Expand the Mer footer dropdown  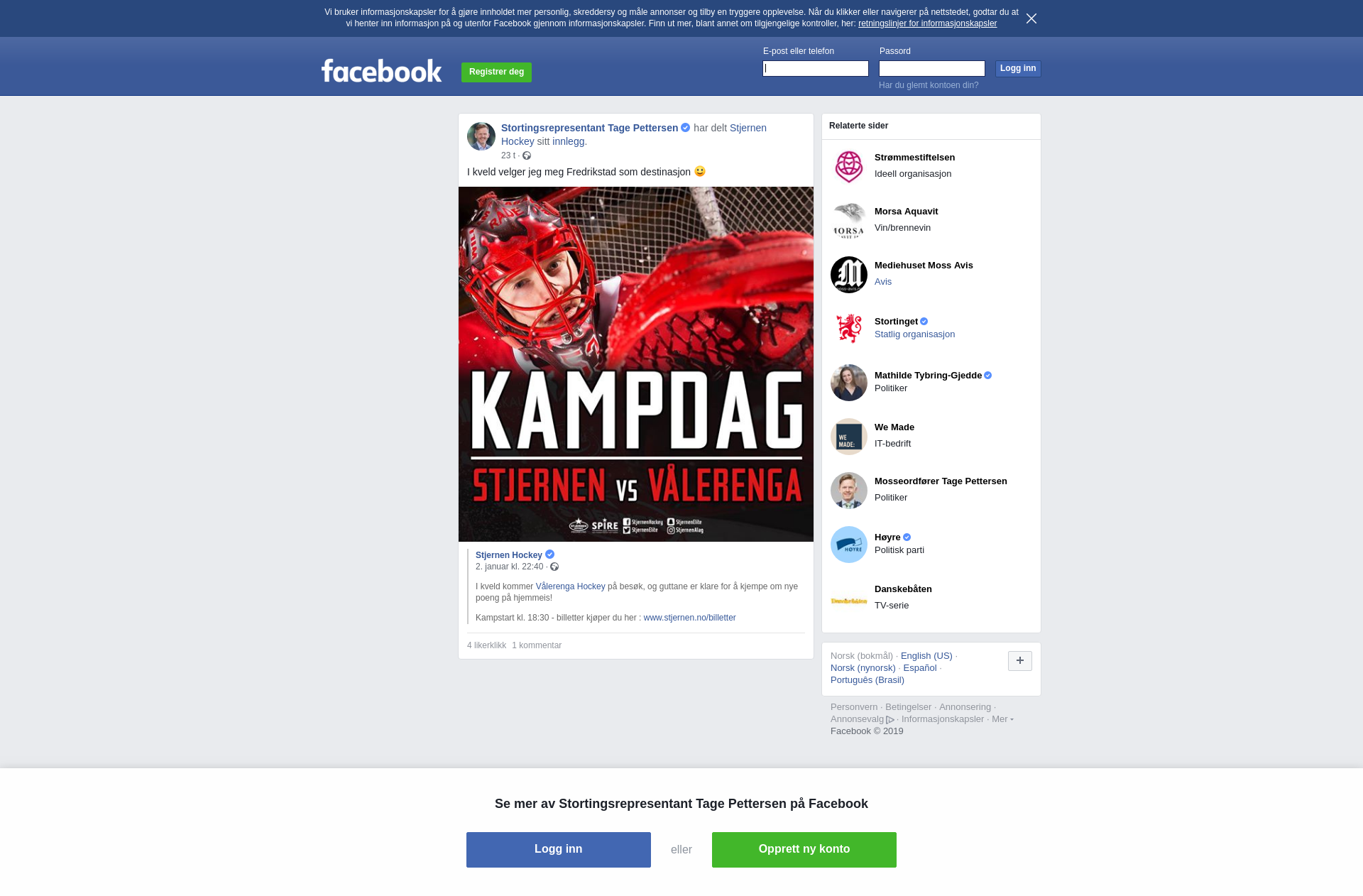1002,719
